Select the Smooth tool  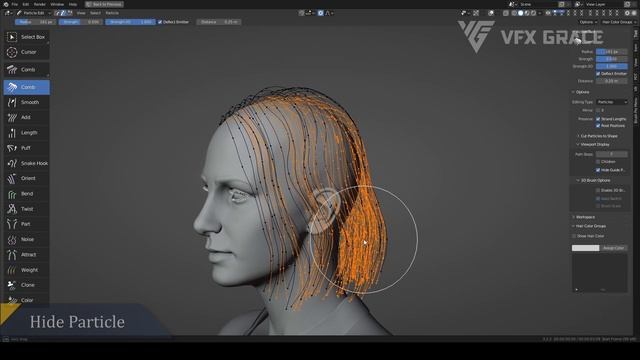pos(27,102)
